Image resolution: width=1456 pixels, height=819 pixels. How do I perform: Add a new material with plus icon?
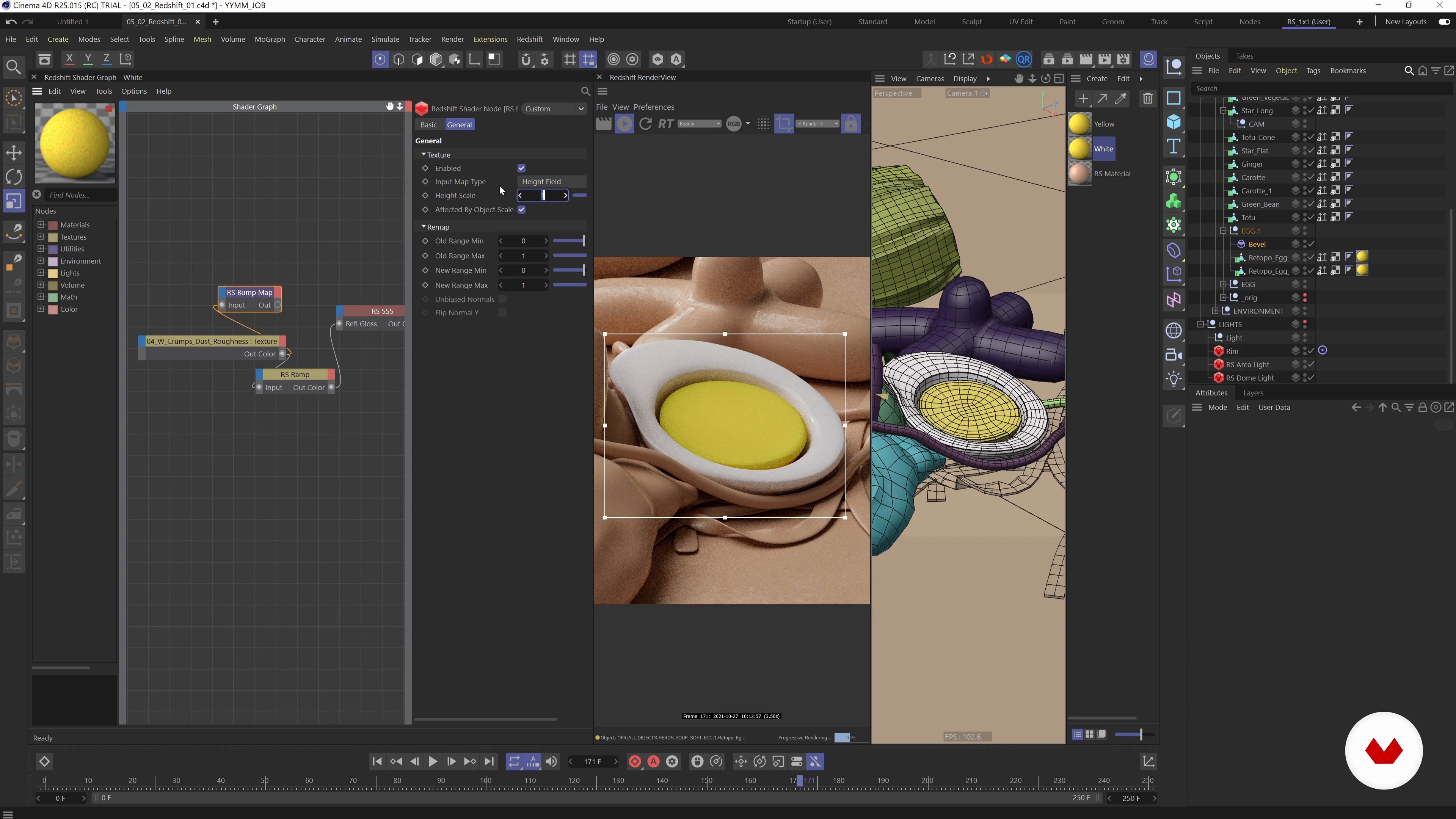[1083, 99]
